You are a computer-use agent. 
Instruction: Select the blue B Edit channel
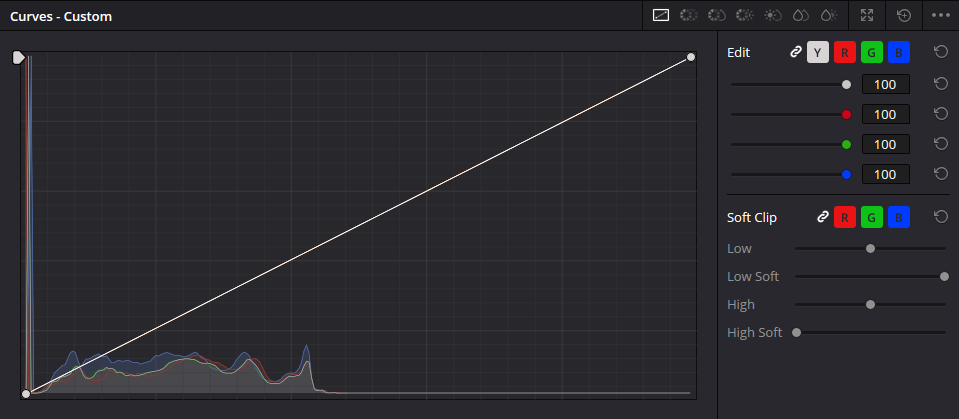898,53
